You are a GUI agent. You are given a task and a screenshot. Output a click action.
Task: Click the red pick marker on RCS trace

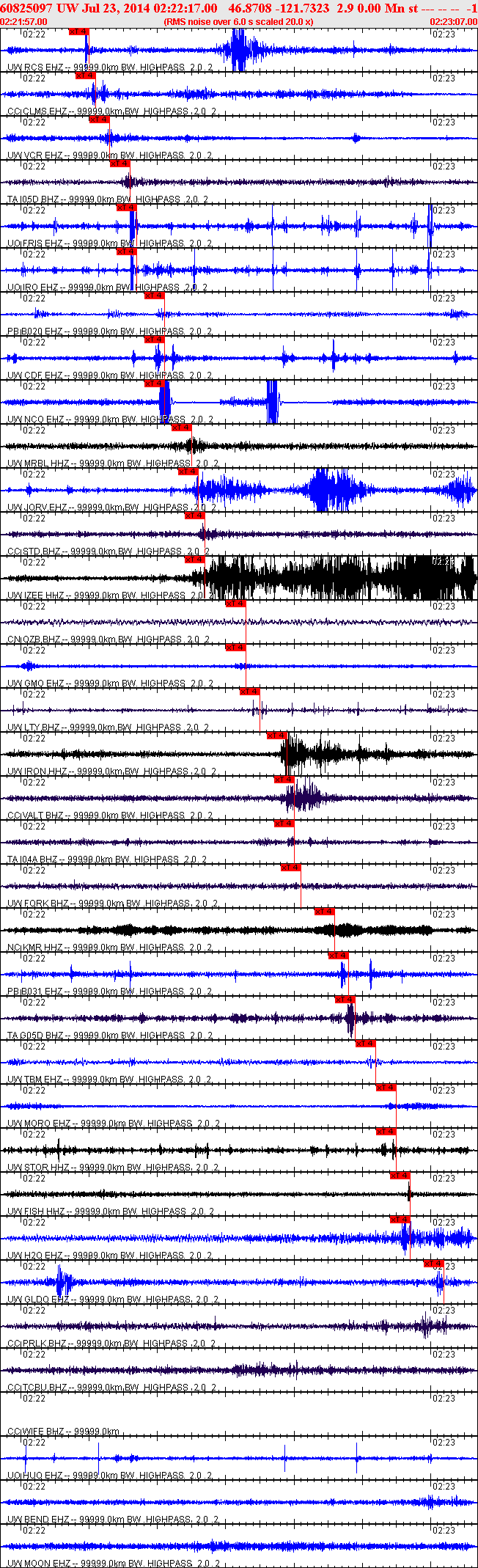pos(78,32)
